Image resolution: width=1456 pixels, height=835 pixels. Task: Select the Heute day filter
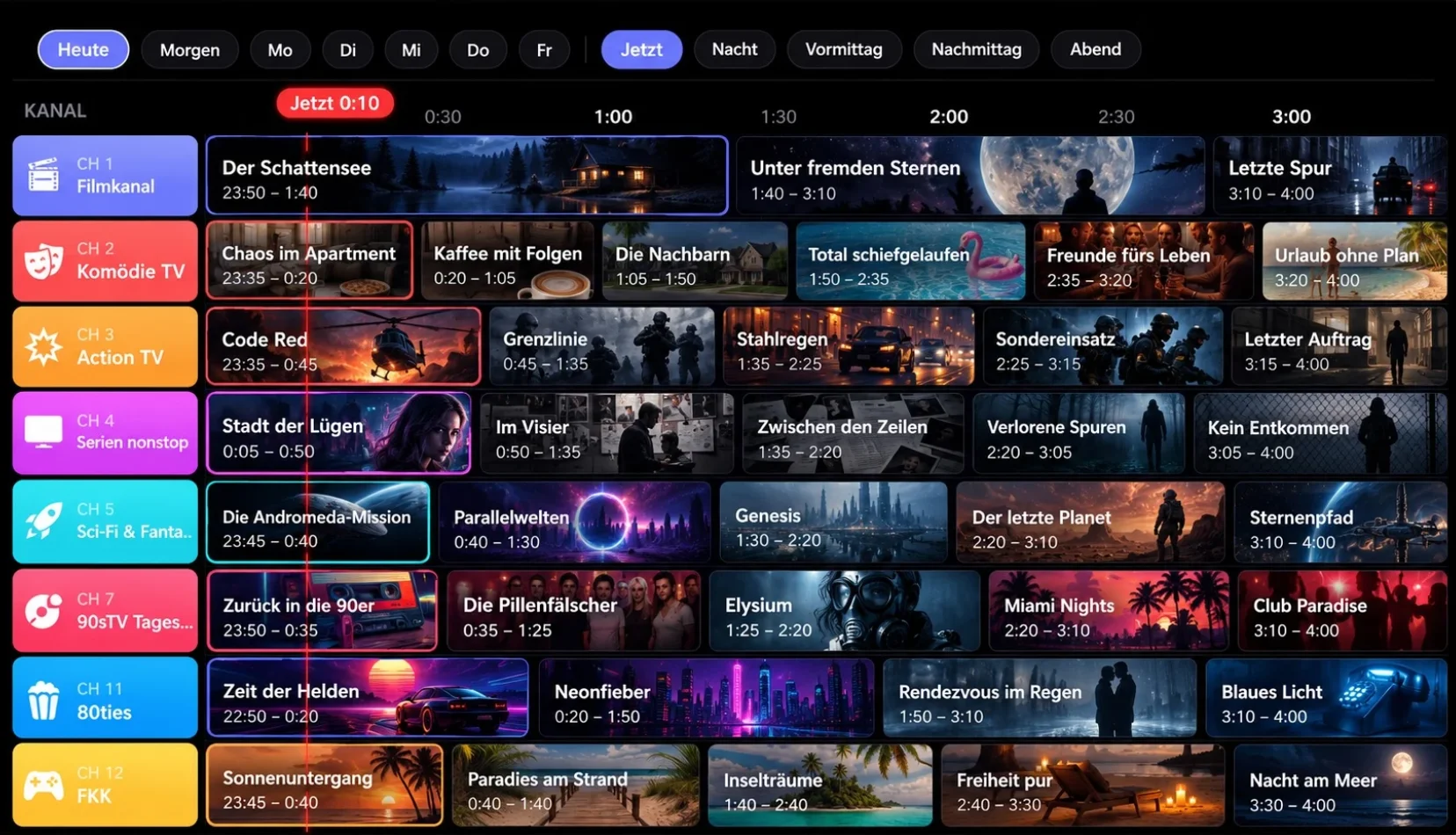pos(84,49)
